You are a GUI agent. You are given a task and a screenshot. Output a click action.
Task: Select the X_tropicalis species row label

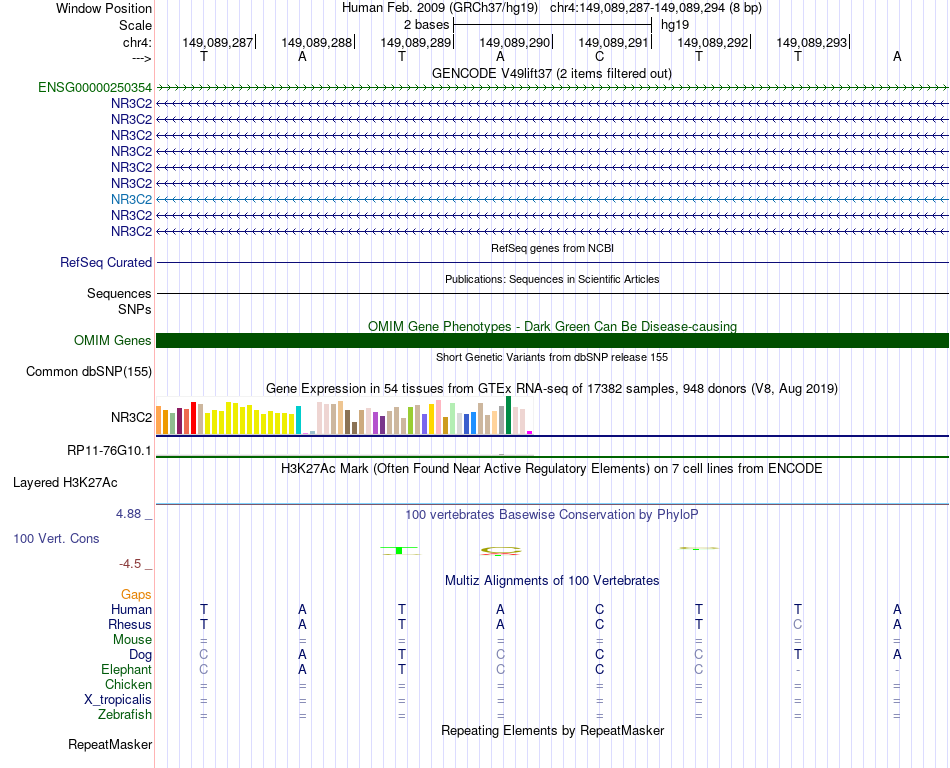click(x=118, y=700)
